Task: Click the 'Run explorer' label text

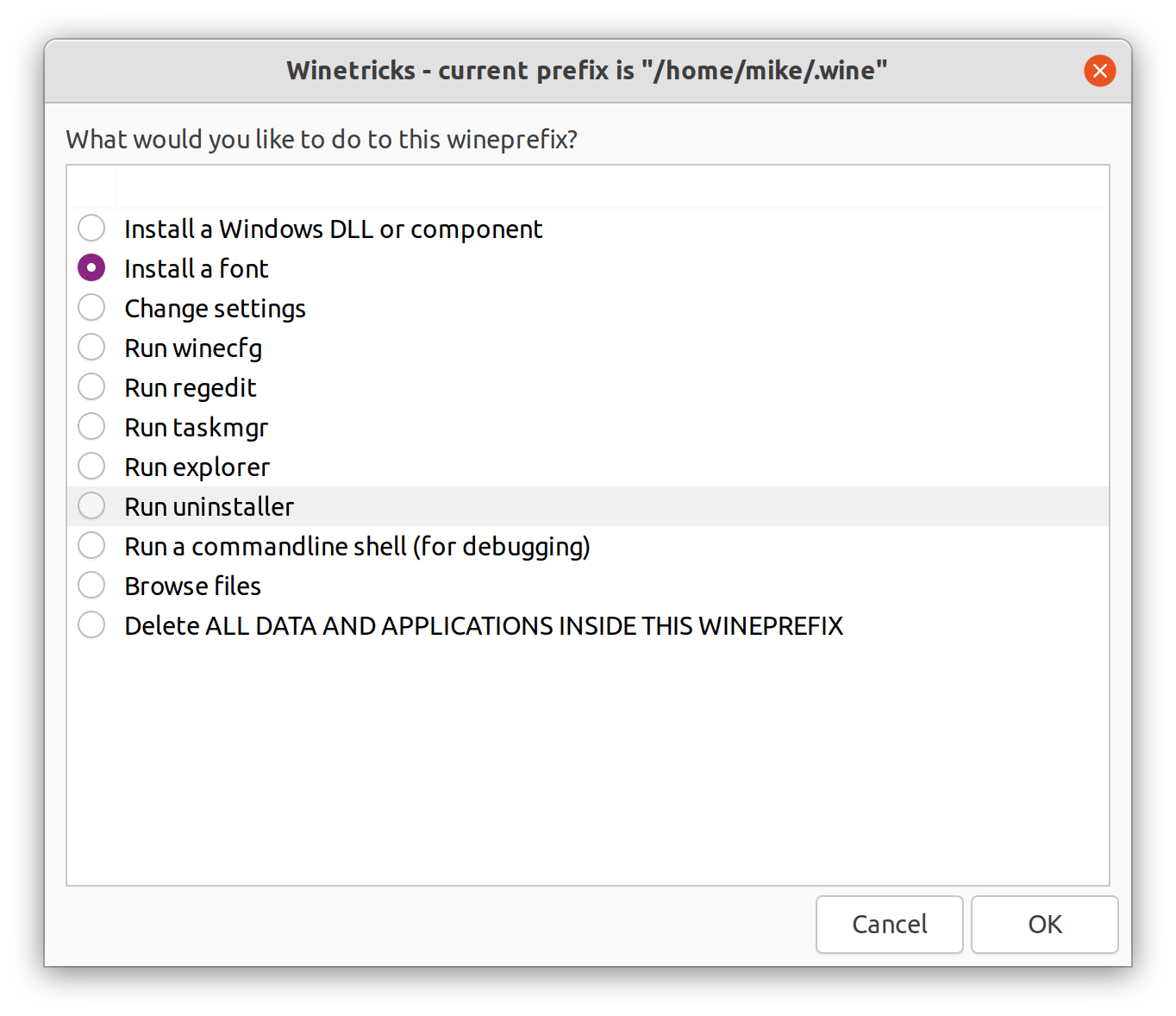Action: pyautogui.click(x=197, y=468)
